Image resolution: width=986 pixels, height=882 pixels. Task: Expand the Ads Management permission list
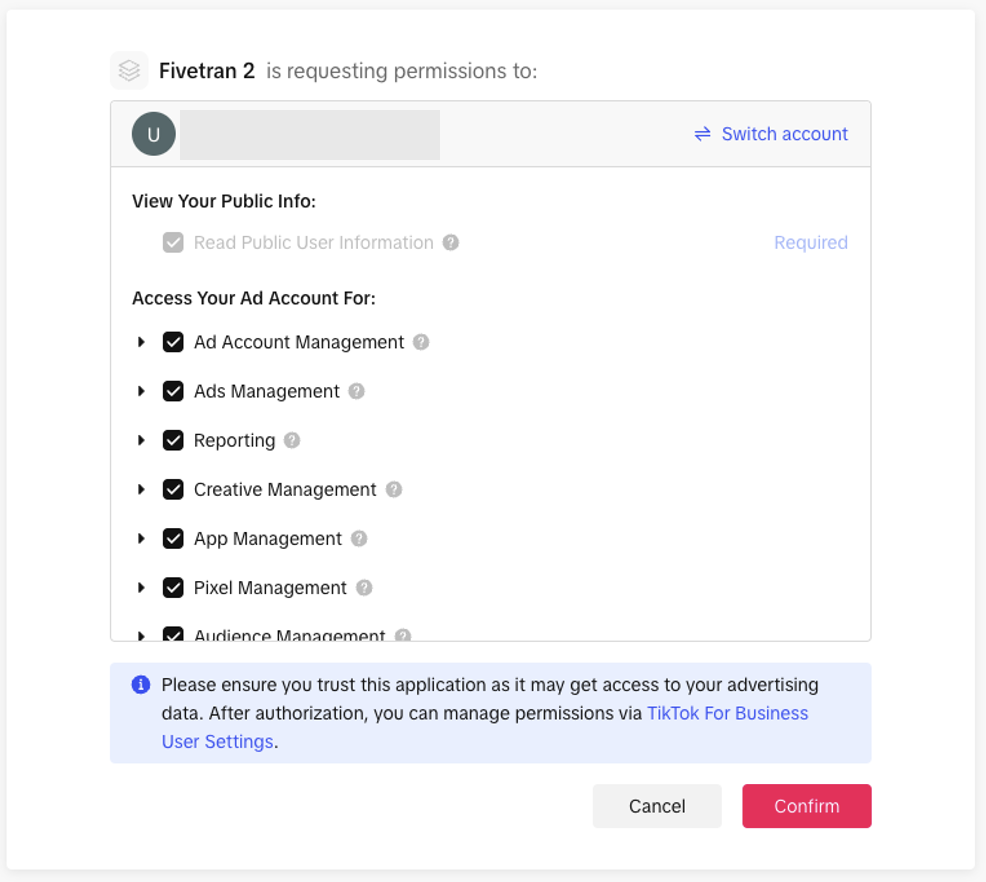coord(141,391)
